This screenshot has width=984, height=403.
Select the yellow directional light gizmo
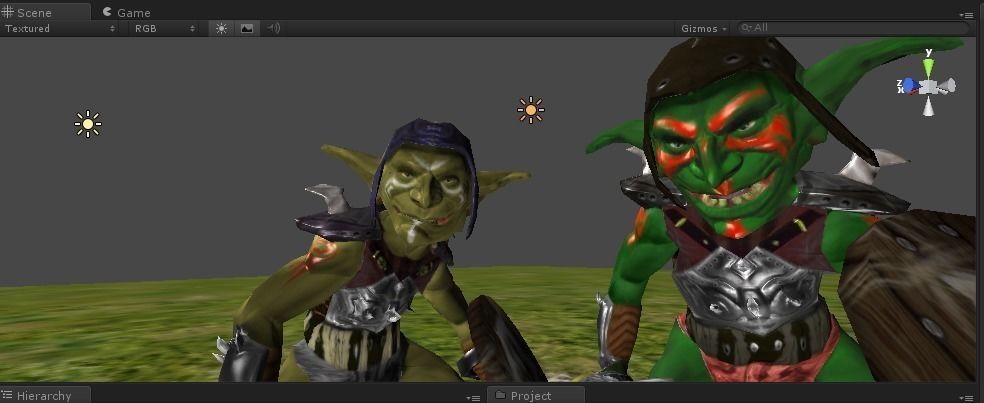88,124
